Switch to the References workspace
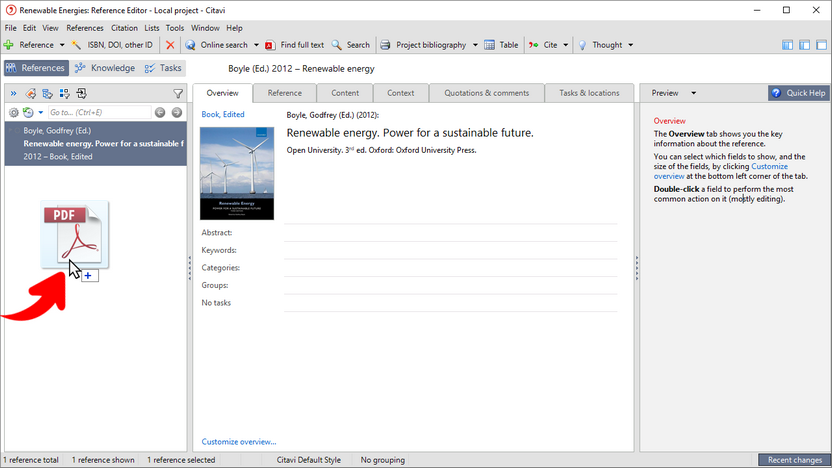This screenshot has width=832, height=468. (36, 68)
